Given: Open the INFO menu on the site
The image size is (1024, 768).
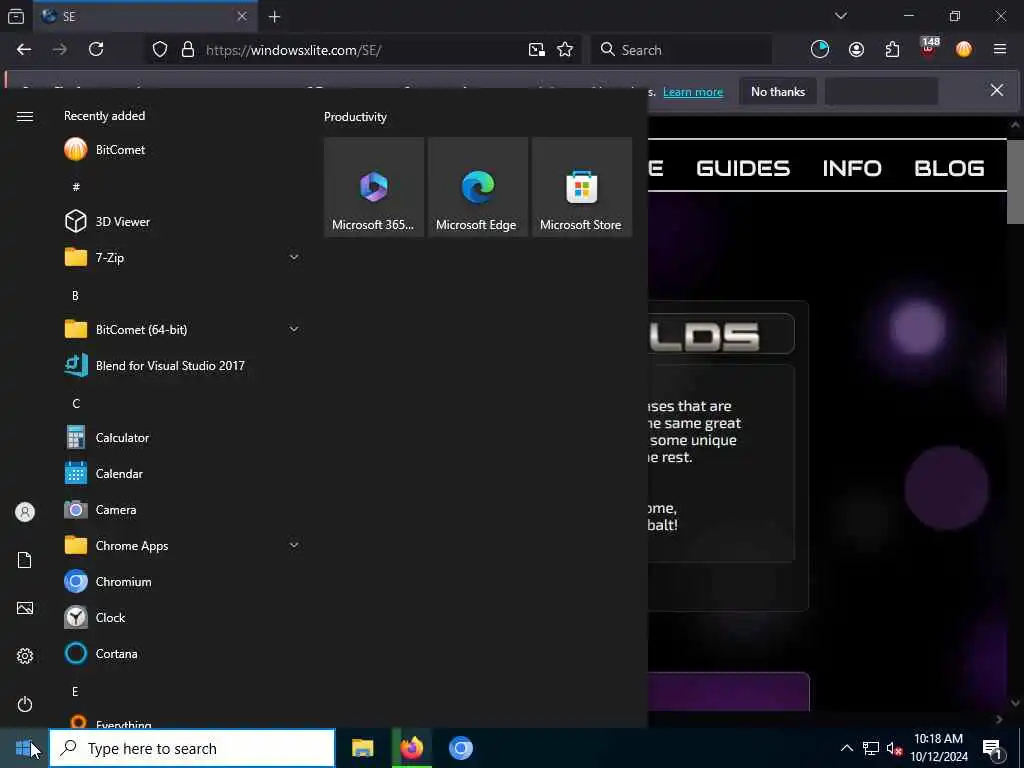Looking at the screenshot, I should (x=852, y=168).
